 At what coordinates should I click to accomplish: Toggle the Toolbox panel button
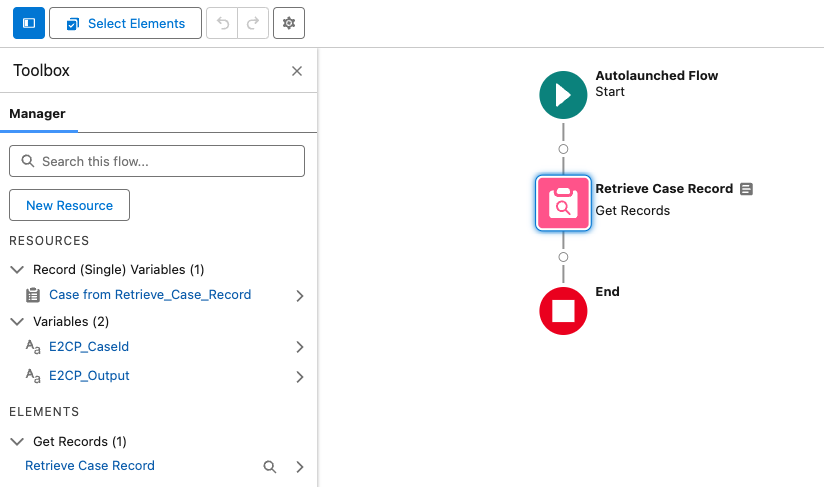point(29,23)
